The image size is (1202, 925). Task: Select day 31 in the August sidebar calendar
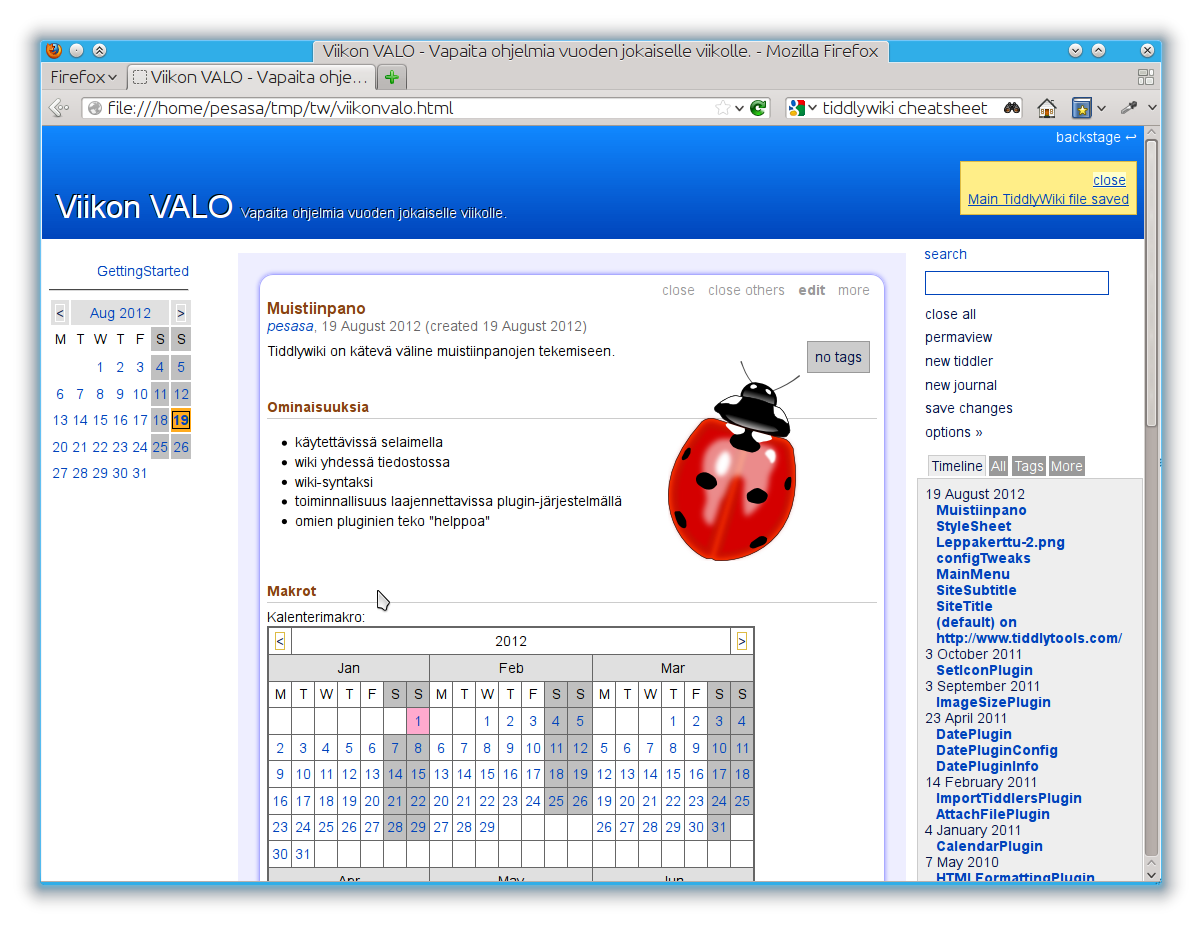click(140, 473)
